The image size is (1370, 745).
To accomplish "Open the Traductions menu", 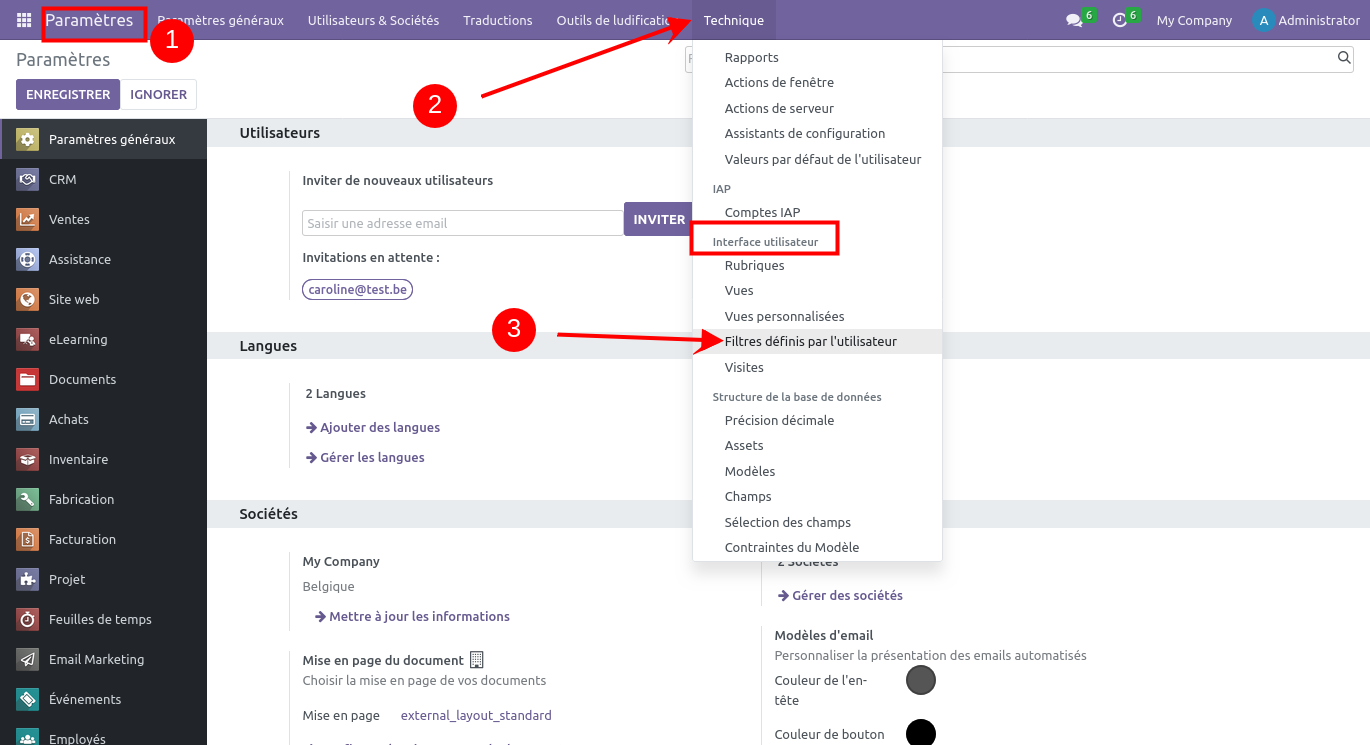I will coord(497,20).
